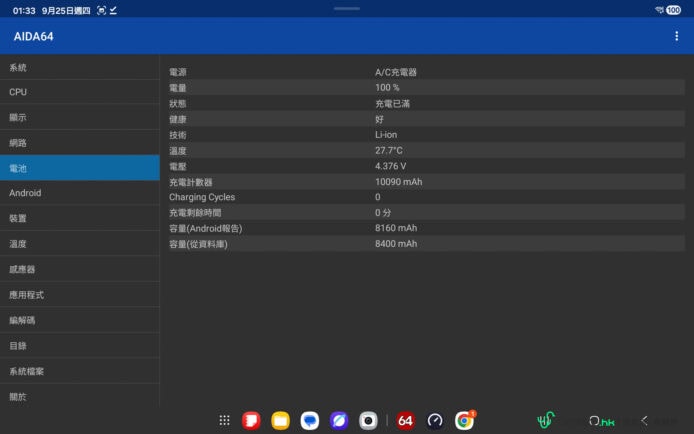694x434 pixels.
Task: Tap the battery 100 indicator in status bar
Action: pos(674,10)
